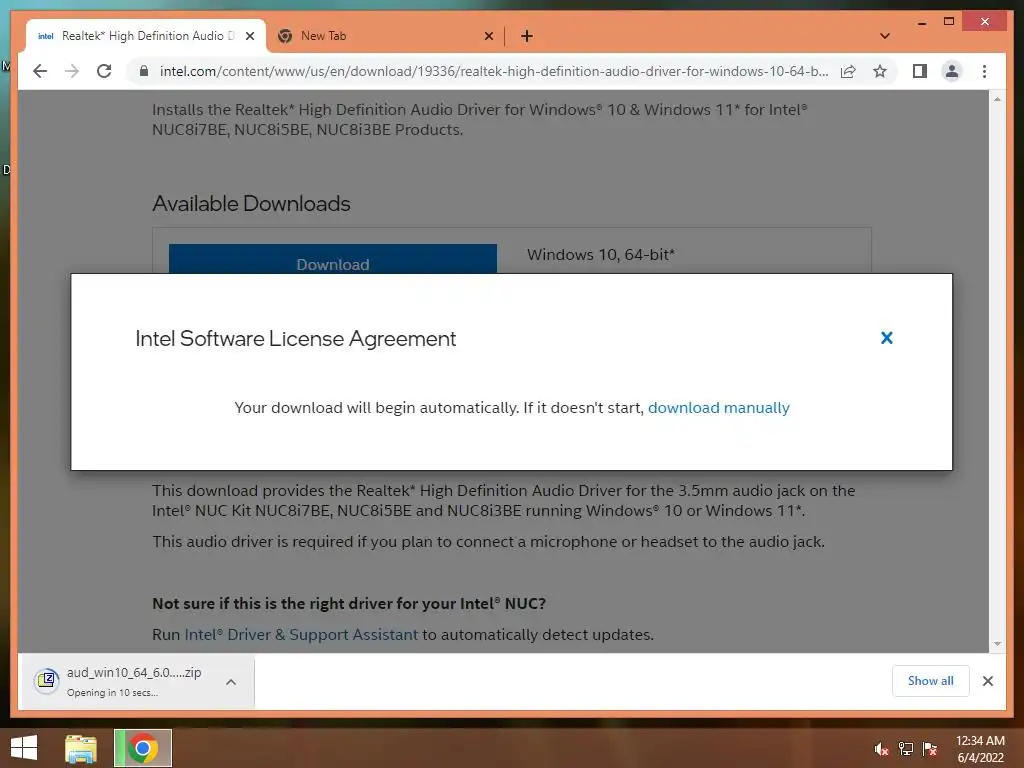The width and height of the screenshot is (1024, 768).
Task: Select the Realtek High Definition Audio tab
Action: [x=146, y=36]
